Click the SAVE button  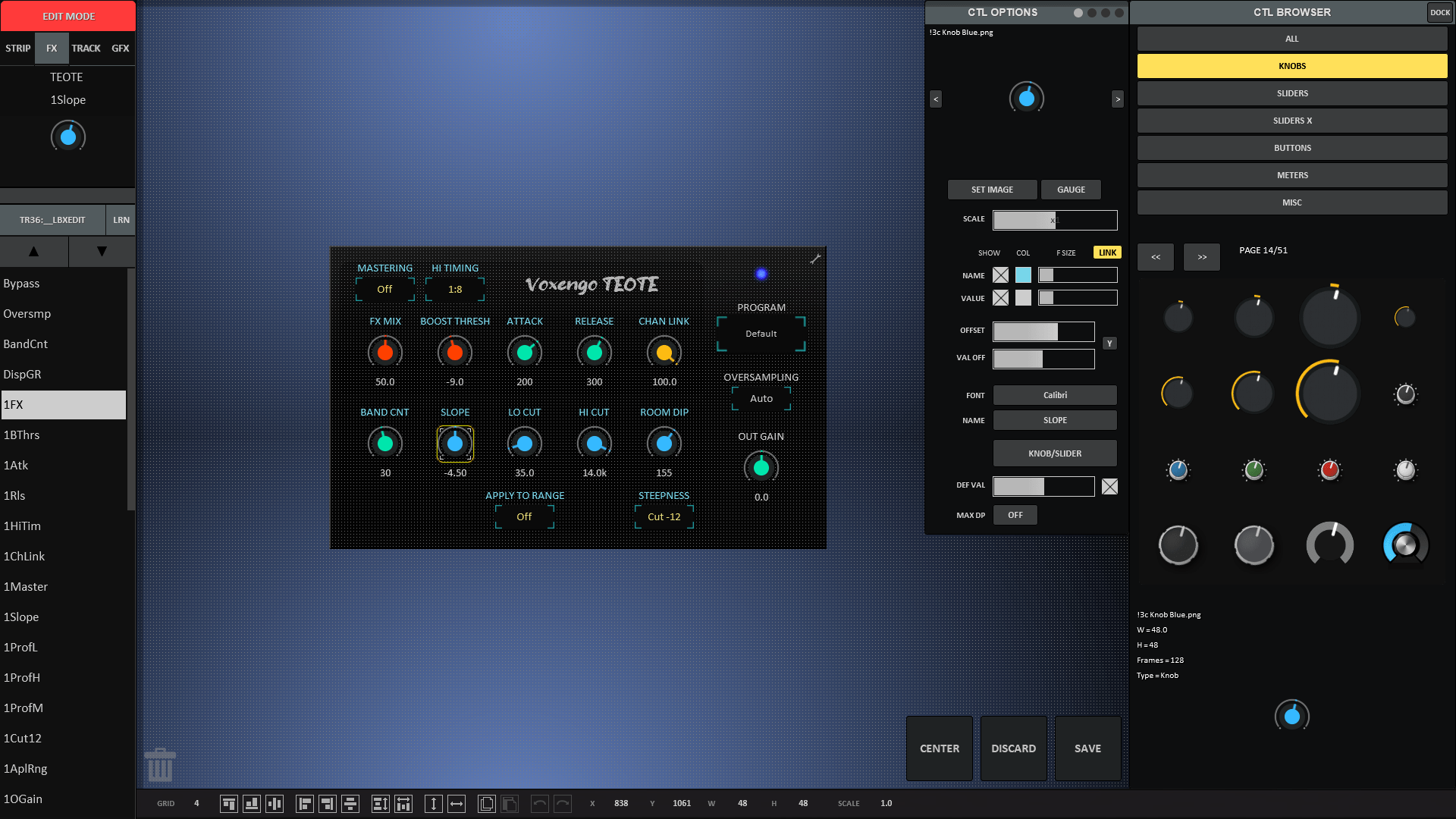(1087, 748)
